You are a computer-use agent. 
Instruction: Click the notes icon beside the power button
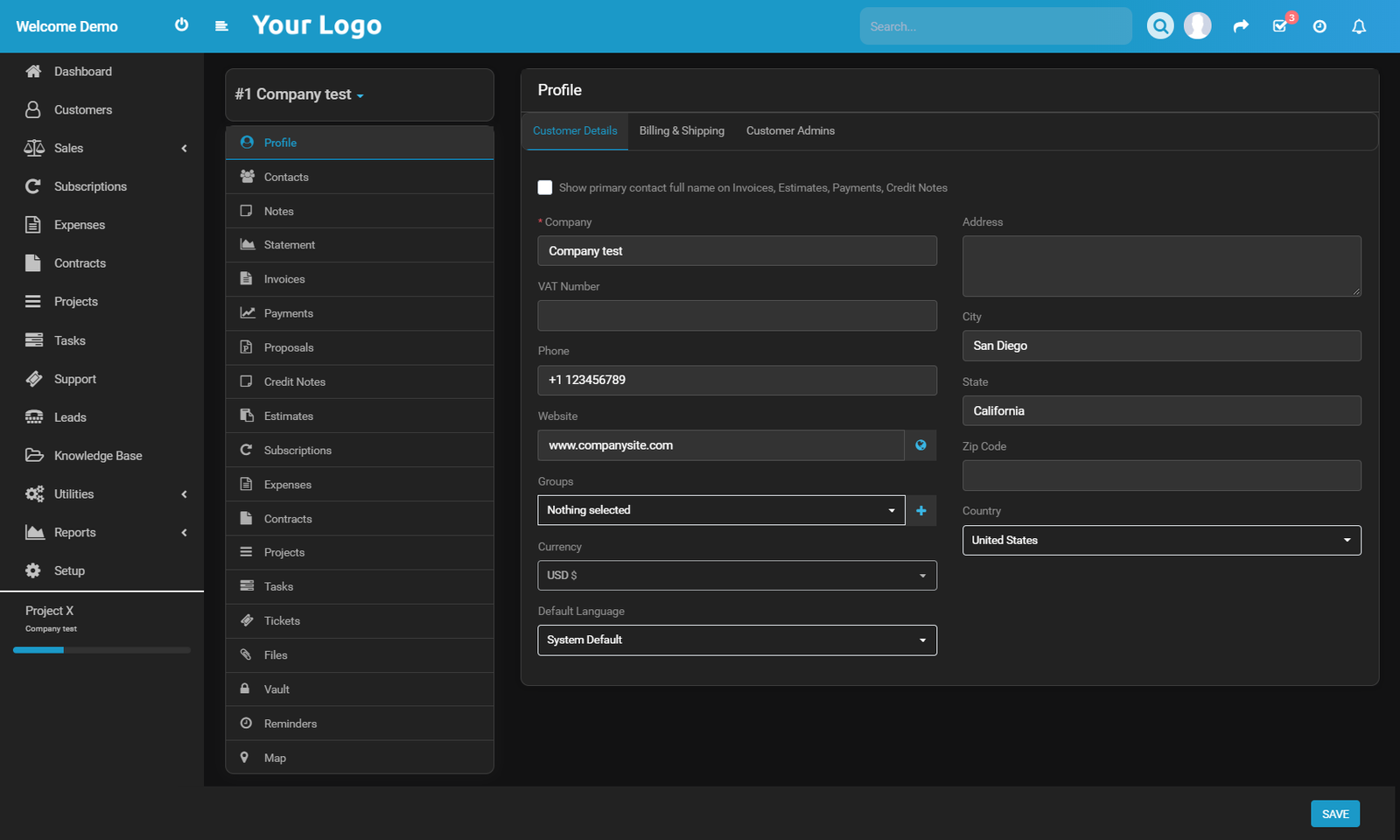tap(221, 25)
